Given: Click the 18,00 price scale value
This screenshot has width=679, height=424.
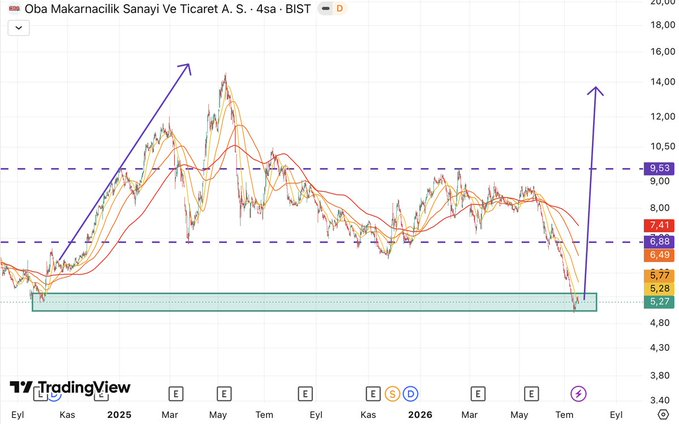Looking at the screenshot, I should [663, 25].
